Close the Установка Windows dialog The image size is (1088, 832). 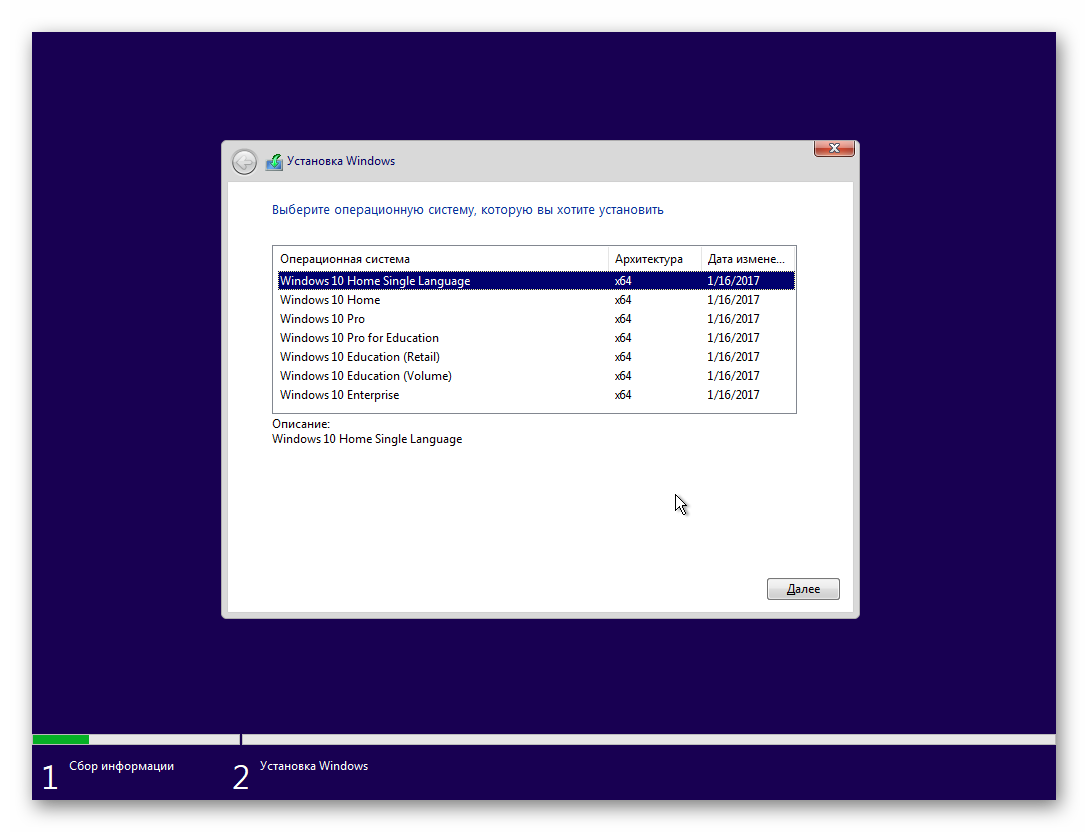(x=834, y=148)
